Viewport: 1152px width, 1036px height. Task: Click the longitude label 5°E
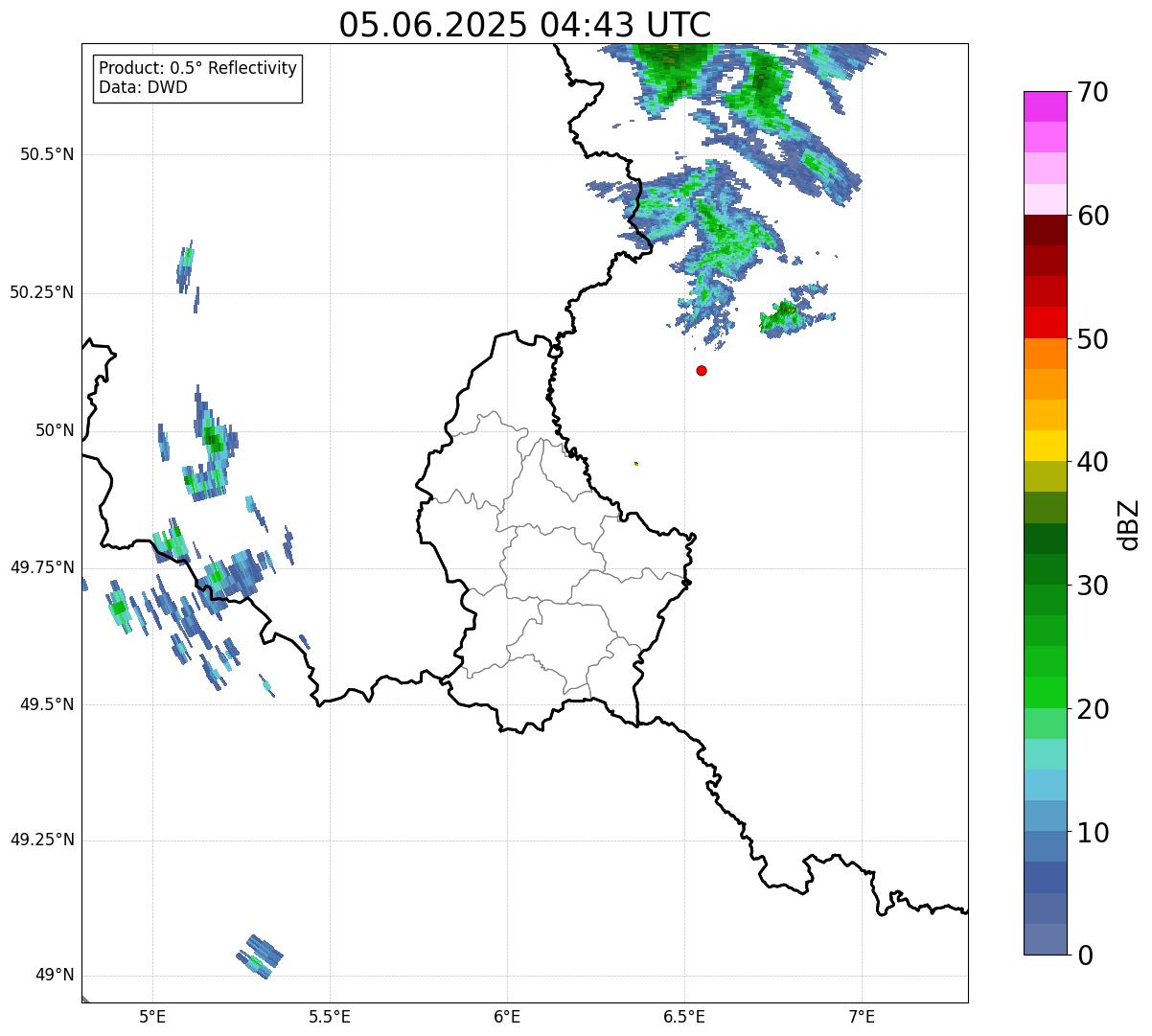[x=152, y=1016]
